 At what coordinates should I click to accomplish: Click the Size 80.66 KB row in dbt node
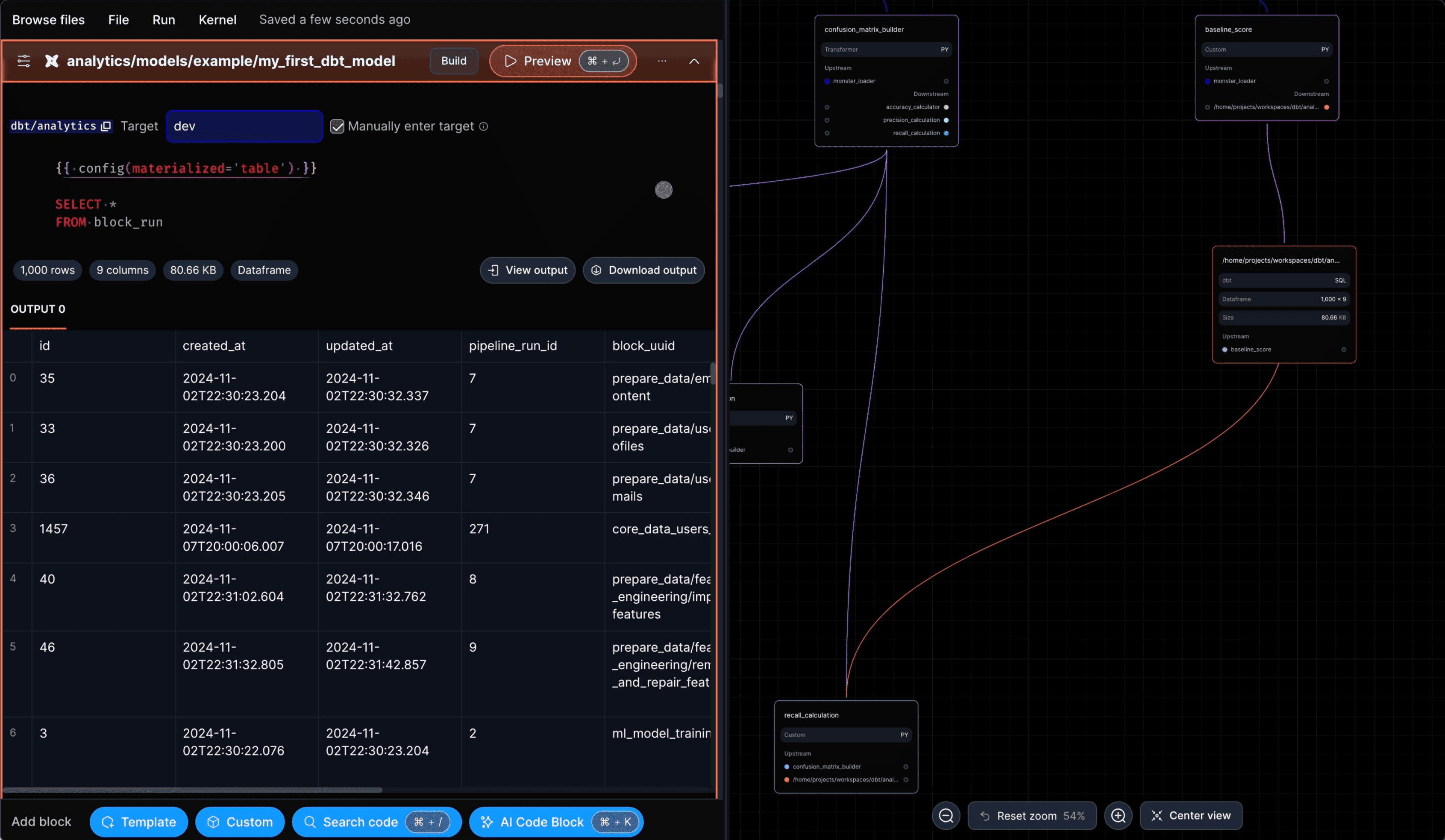coord(1284,317)
